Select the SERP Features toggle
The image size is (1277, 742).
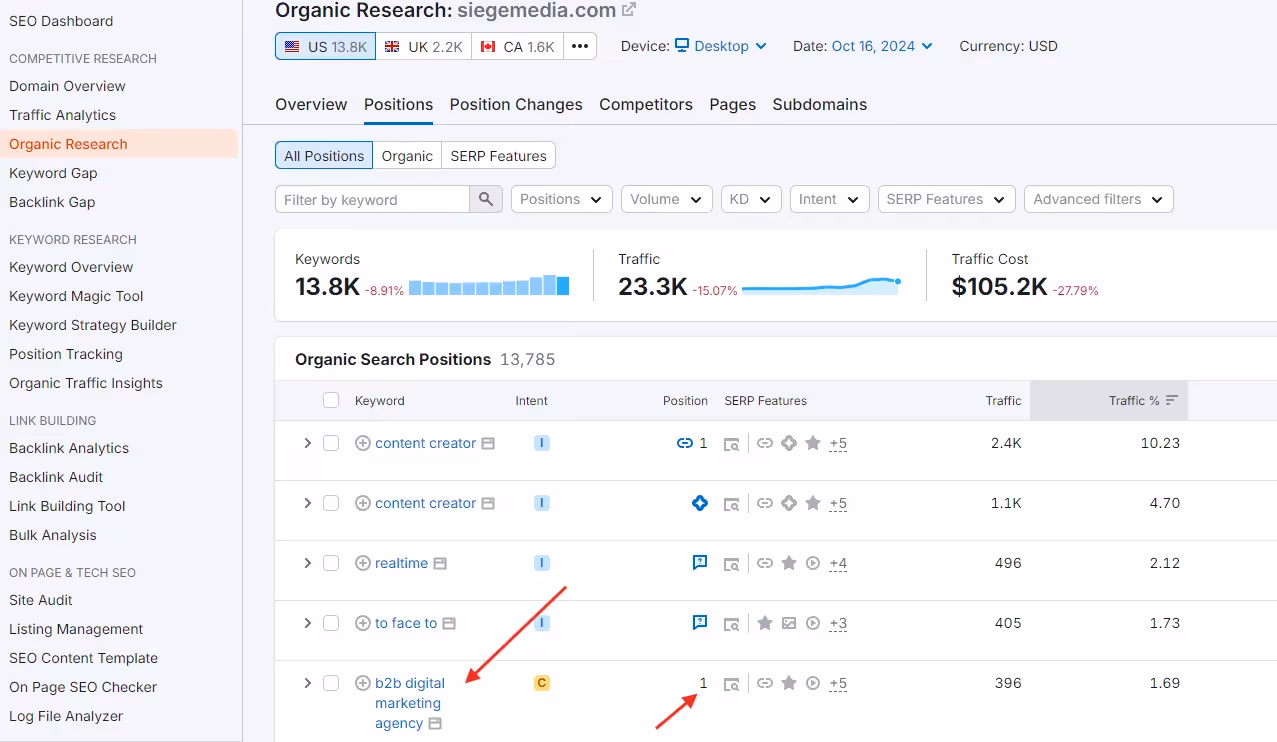coord(498,155)
